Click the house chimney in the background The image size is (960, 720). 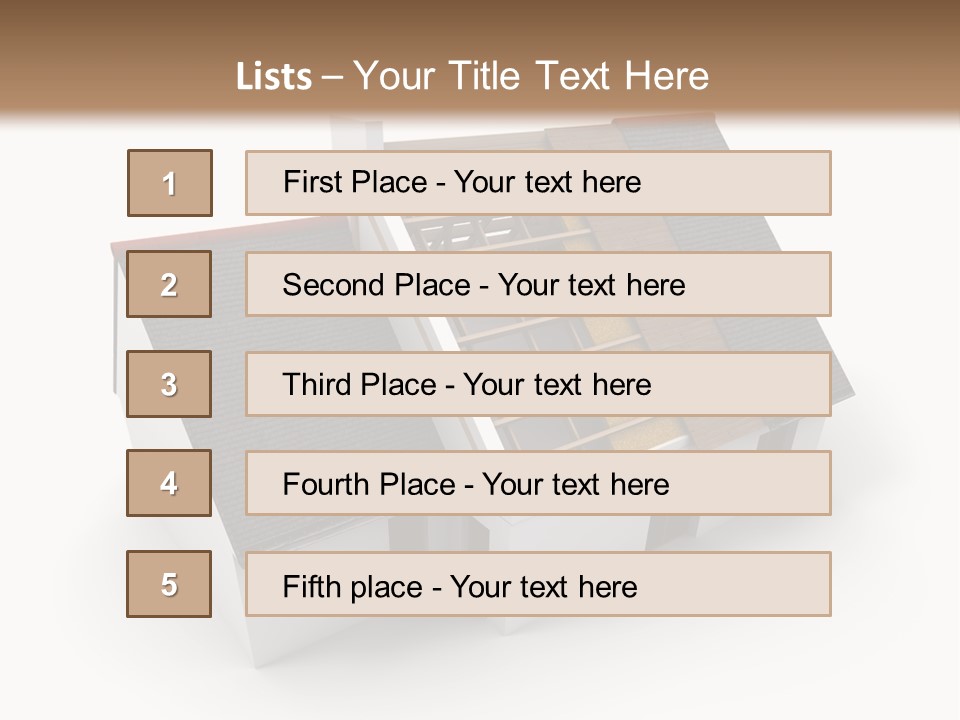point(350,135)
